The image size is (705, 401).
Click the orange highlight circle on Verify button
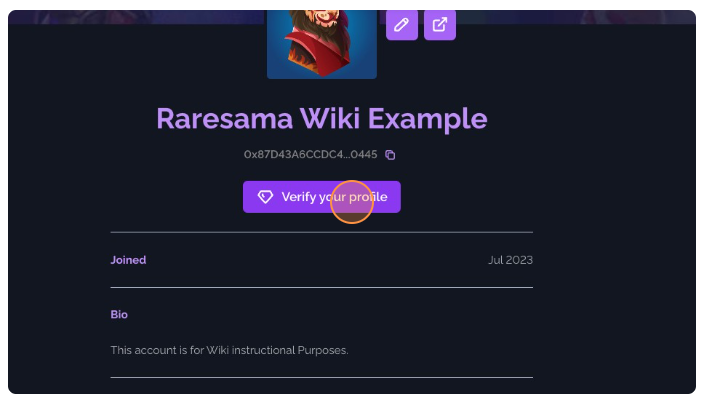[352, 202]
